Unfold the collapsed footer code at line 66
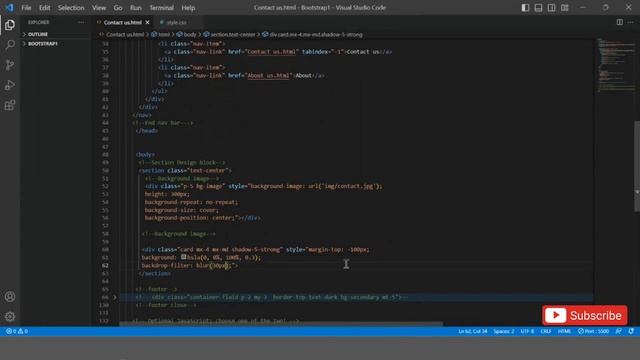The width and height of the screenshot is (640, 360). click(x=115, y=298)
